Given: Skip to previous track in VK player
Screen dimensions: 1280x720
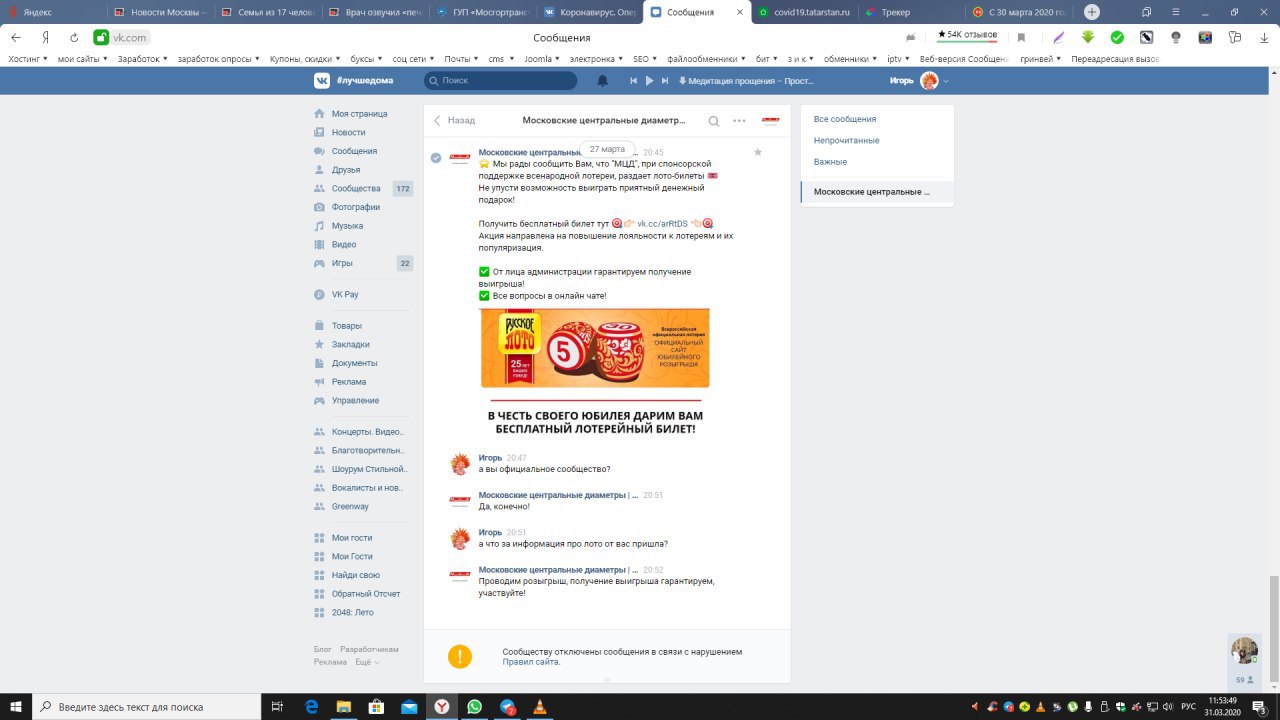Looking at the screenshot, I should pyautogui.click(x=633, y=80).
